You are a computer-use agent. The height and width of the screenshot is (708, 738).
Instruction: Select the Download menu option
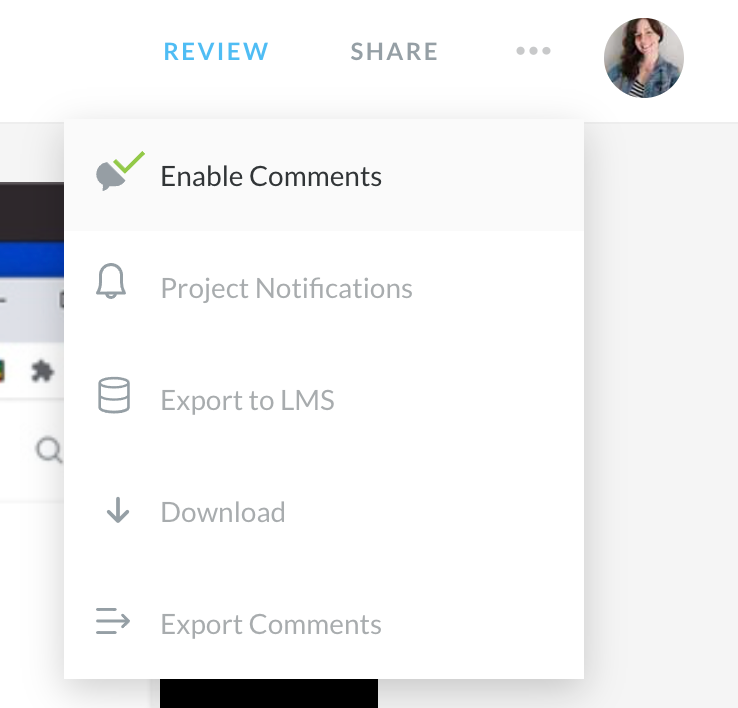223,513
